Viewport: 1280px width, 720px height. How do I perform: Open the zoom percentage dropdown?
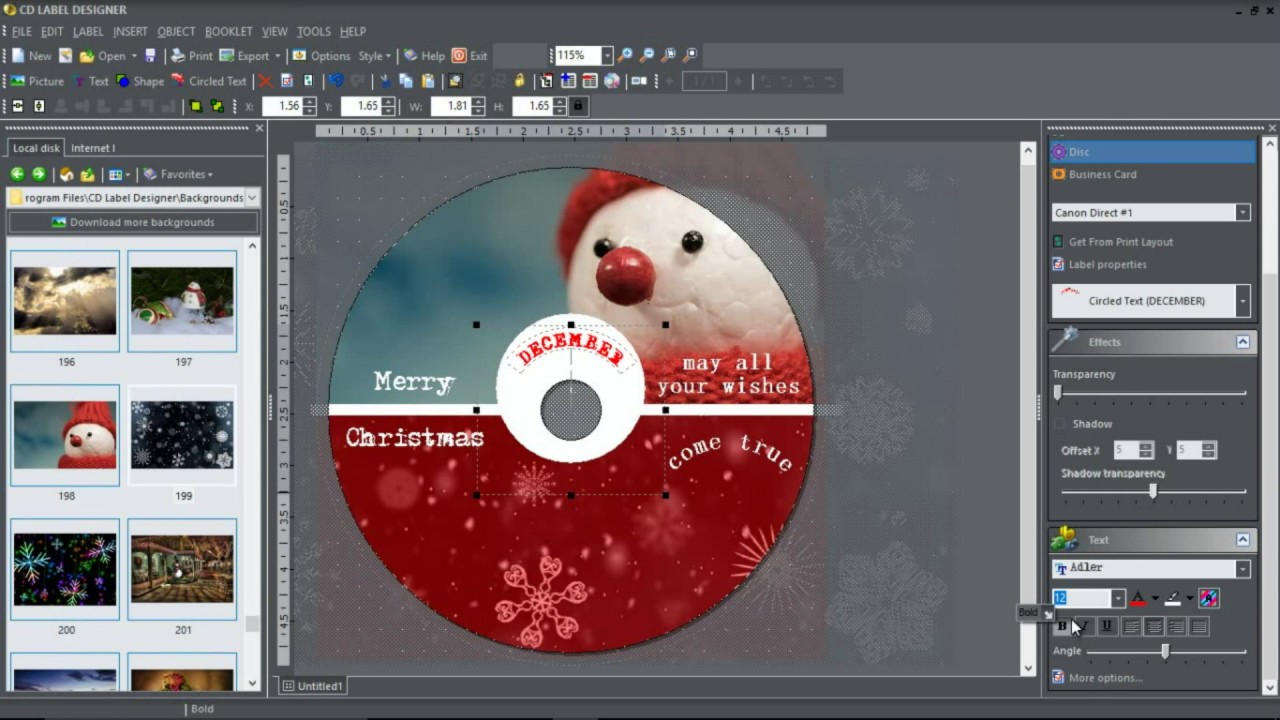tap(606, 56)
